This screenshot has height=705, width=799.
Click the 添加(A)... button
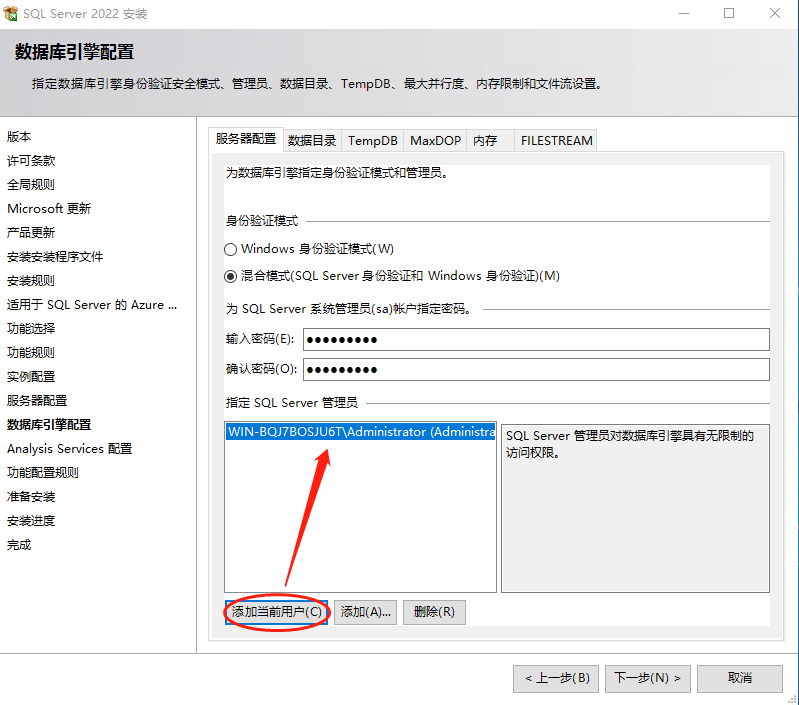point(365,612)
